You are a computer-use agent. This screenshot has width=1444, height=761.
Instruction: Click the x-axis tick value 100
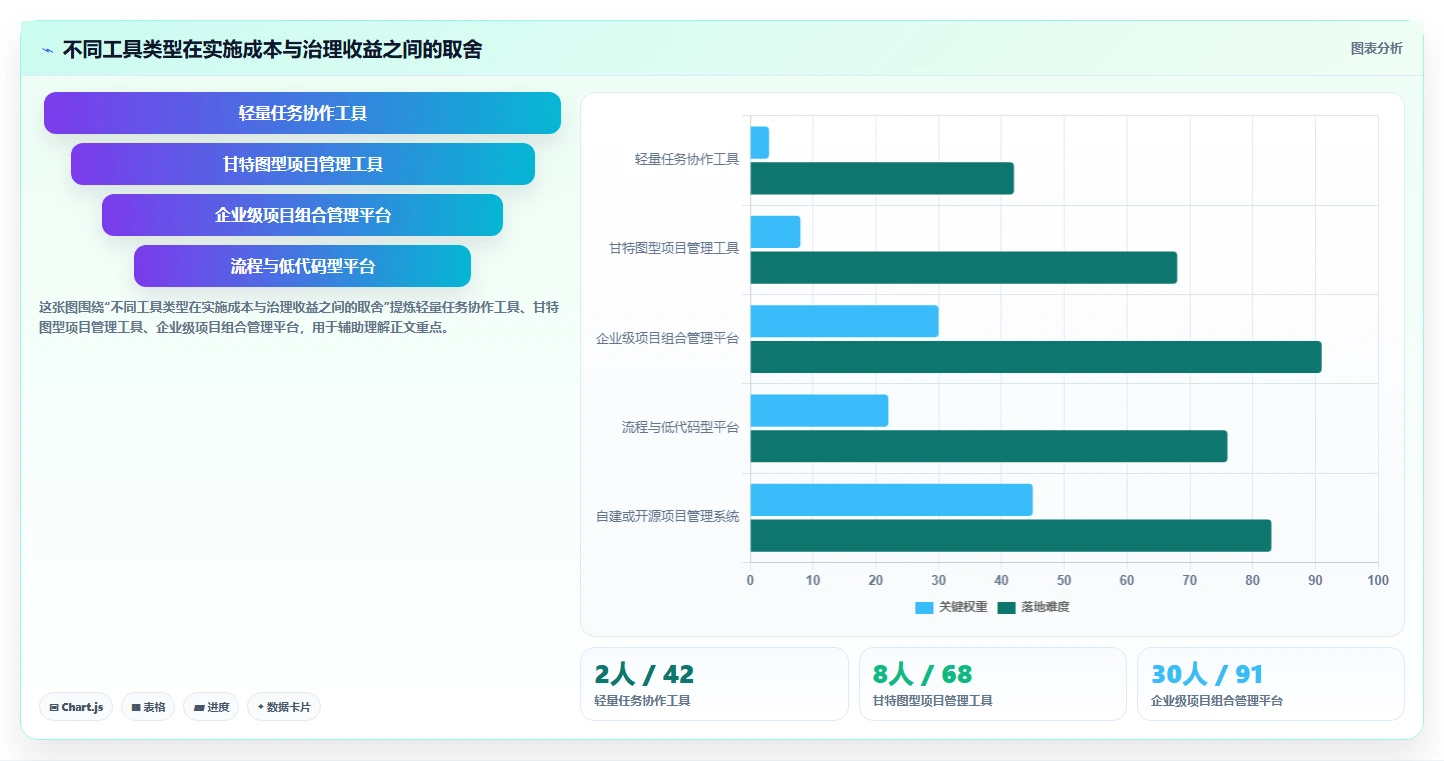pyautogui.click(x=1378, y=580)
